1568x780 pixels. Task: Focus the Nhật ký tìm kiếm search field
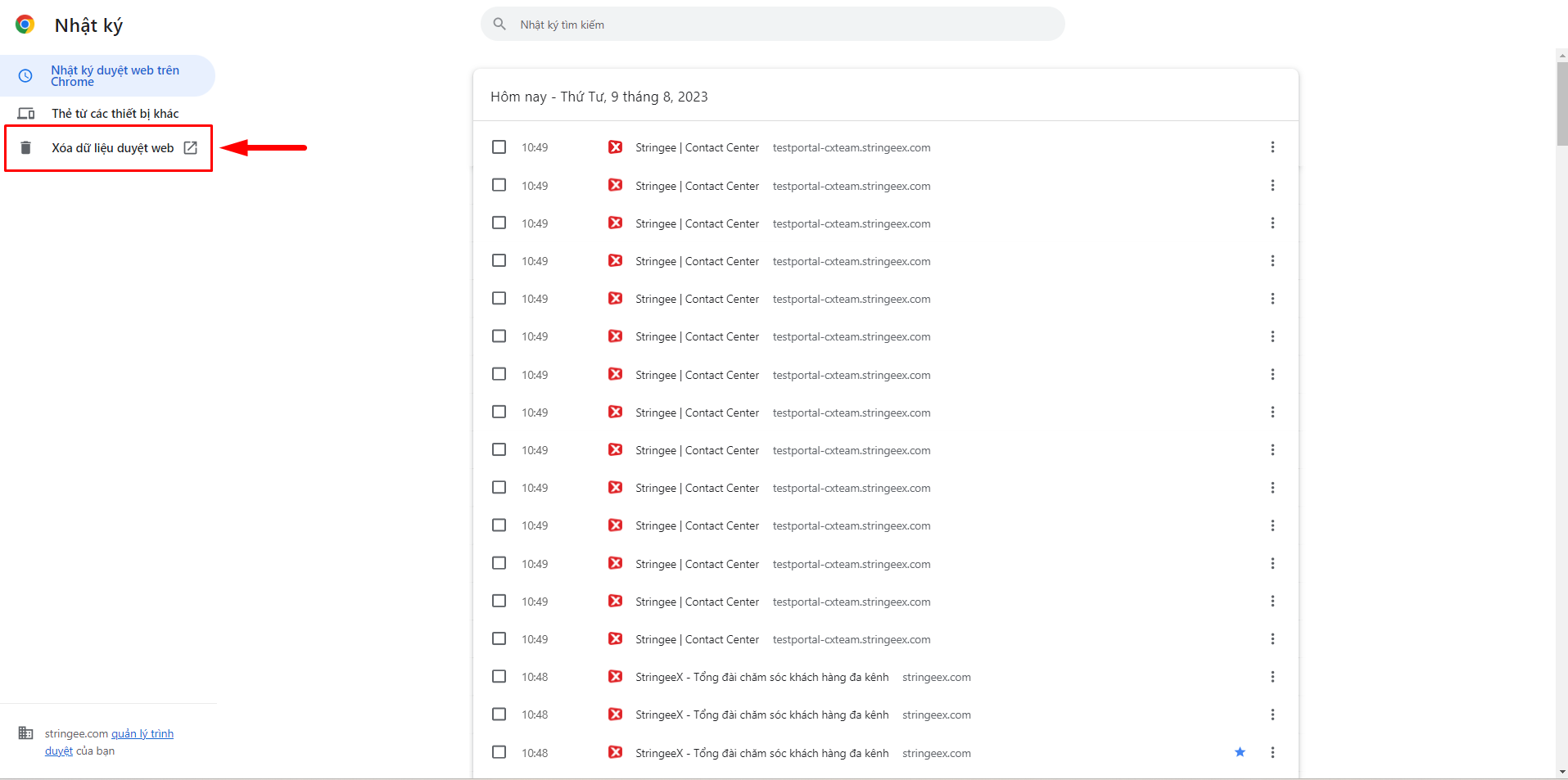(778, 25)
